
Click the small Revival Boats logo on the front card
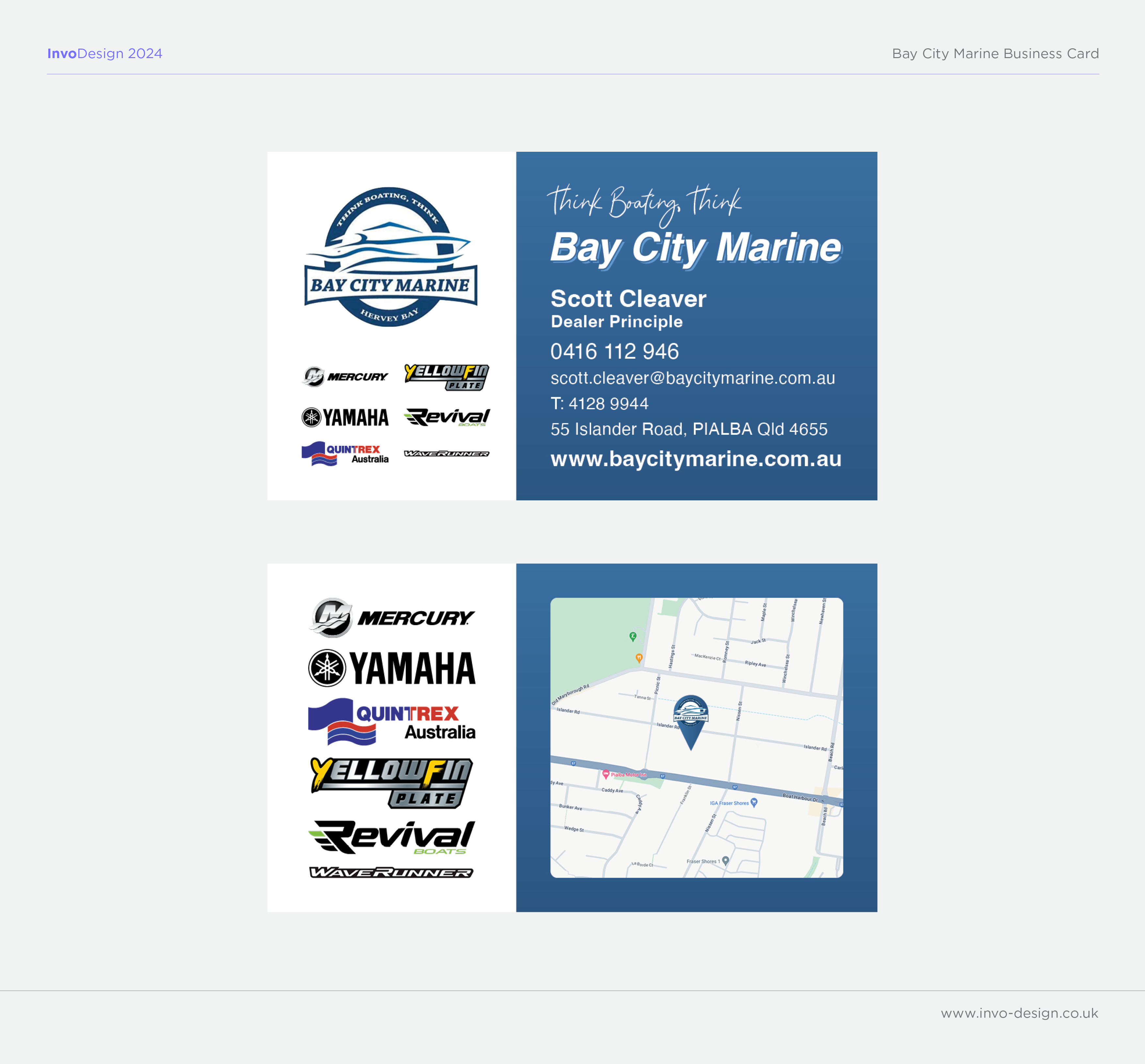[447, 417]
